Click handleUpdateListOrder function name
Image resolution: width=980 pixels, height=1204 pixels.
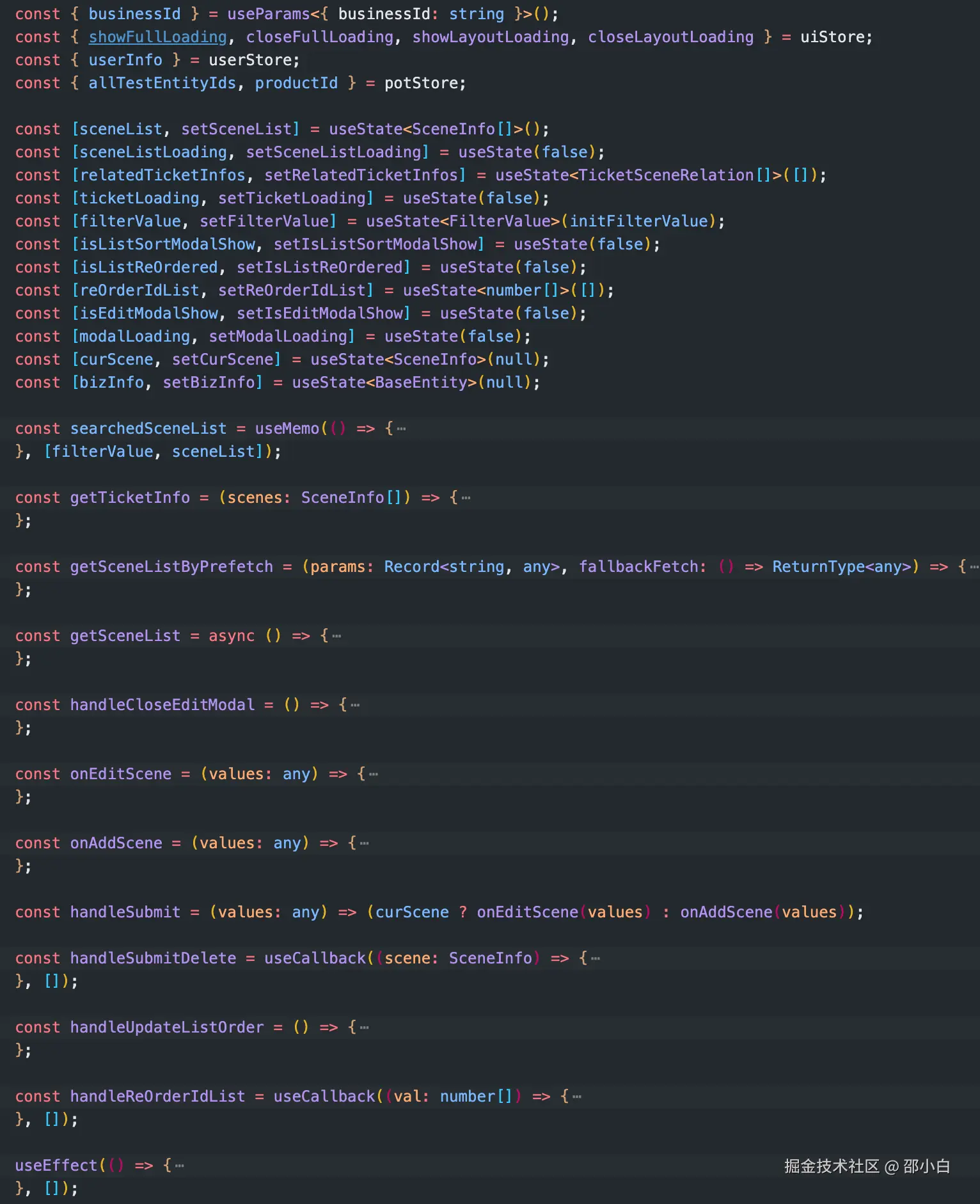click(x=167, y=1027)
